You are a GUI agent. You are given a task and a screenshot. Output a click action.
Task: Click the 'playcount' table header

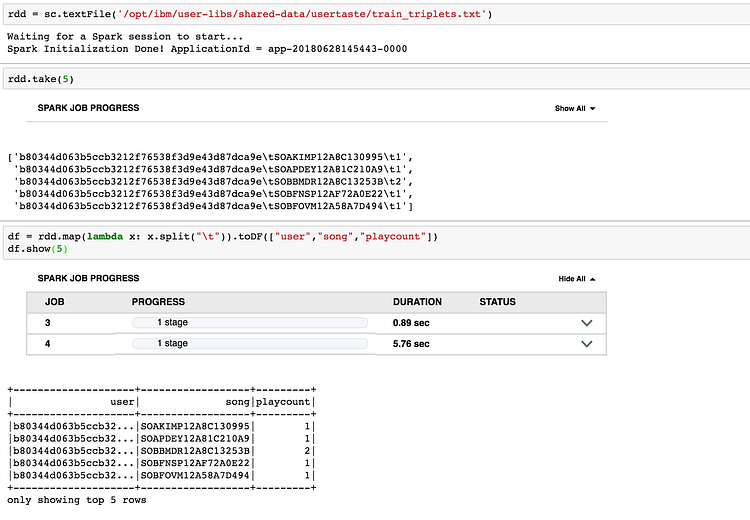283,402
